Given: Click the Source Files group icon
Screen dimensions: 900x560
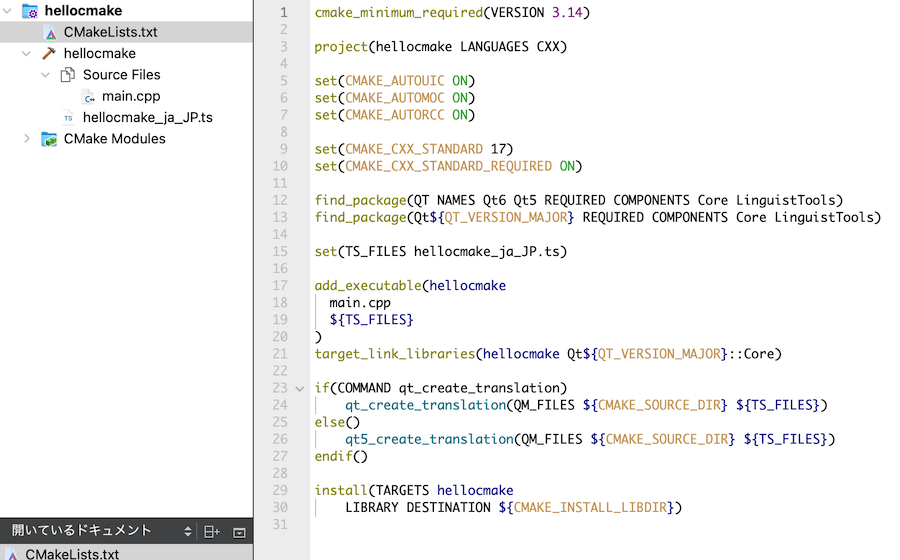Looking at the screenshot, I should tap(68, 75).
